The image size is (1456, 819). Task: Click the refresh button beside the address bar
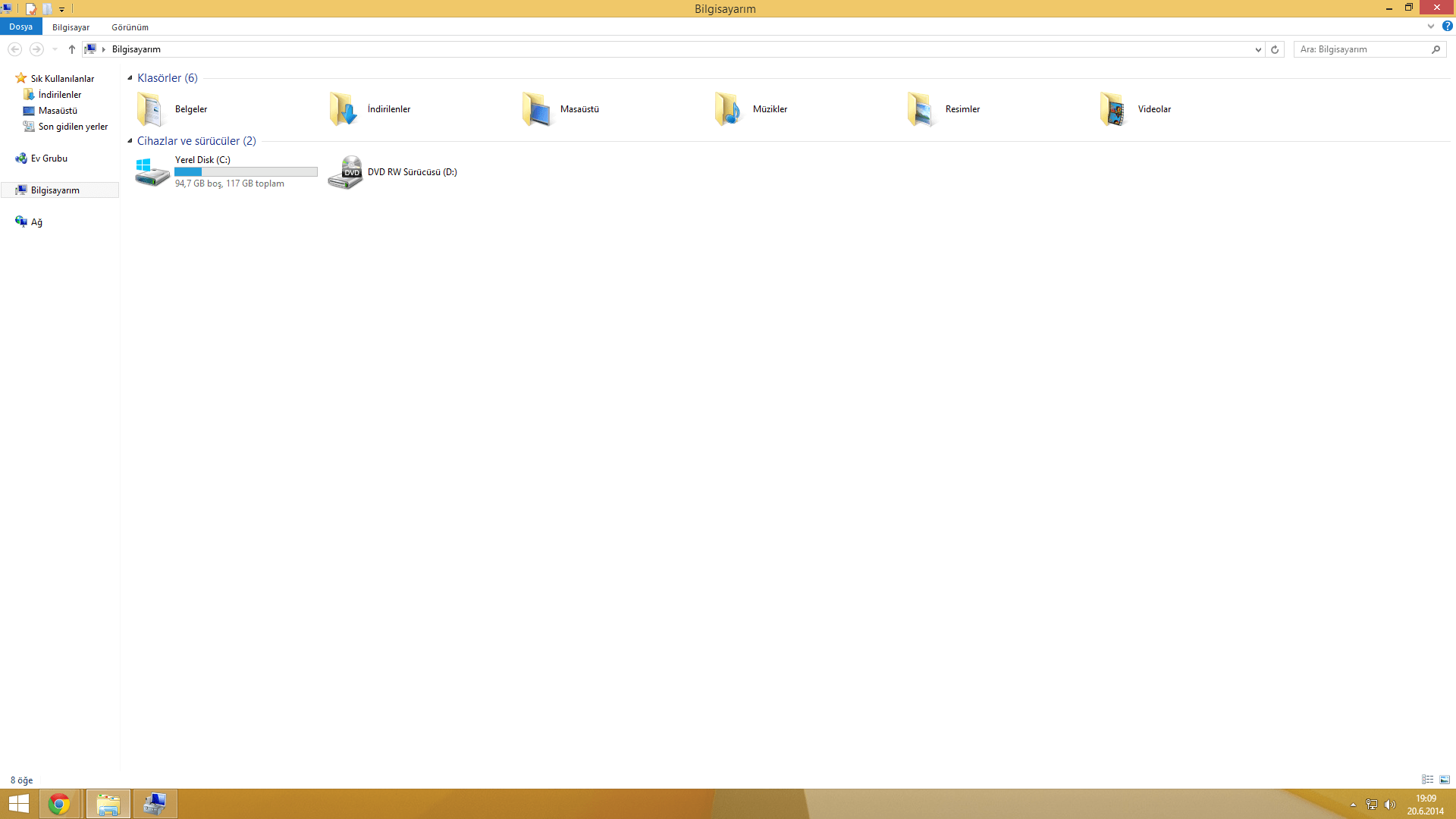pyautogui.click(x=1275, y=49)
